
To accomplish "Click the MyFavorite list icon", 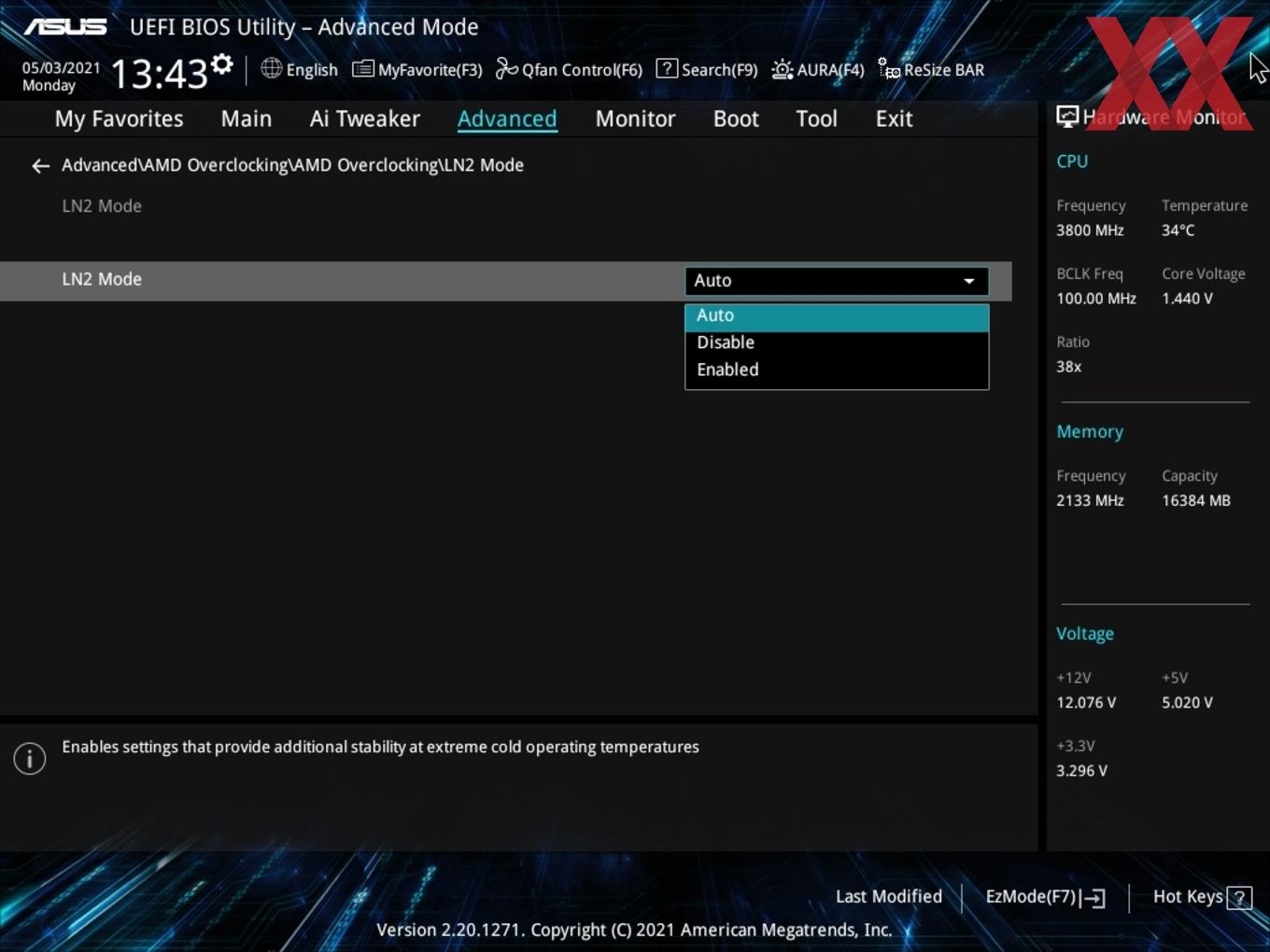I will tap(362, 69).
